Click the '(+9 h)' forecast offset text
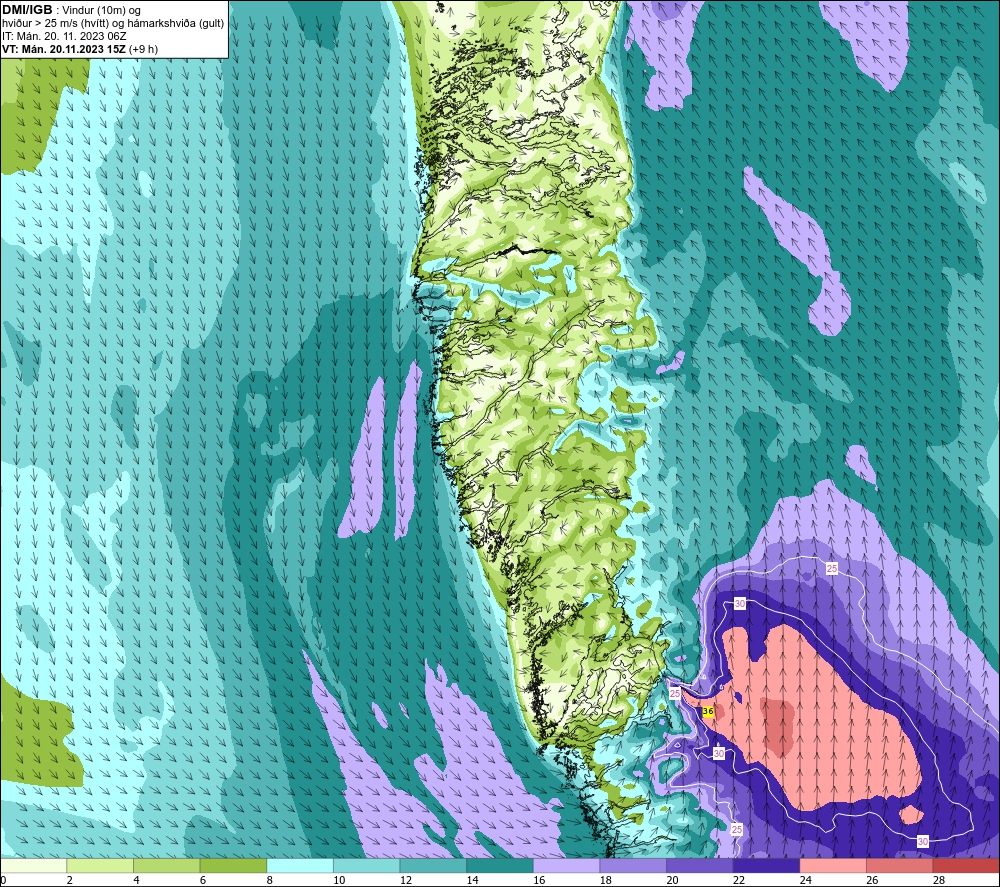This screenshot has height=887, width=1000. click(143, 49)
